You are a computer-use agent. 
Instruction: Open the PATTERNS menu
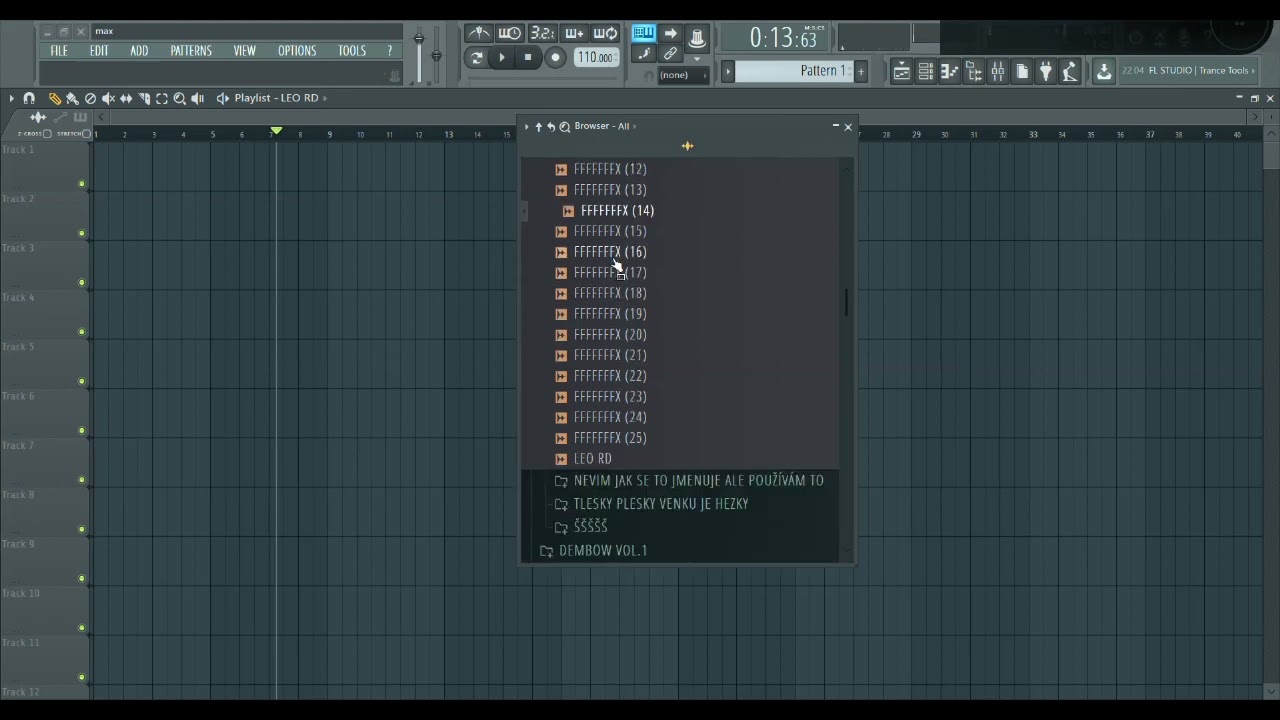point(191,51)
